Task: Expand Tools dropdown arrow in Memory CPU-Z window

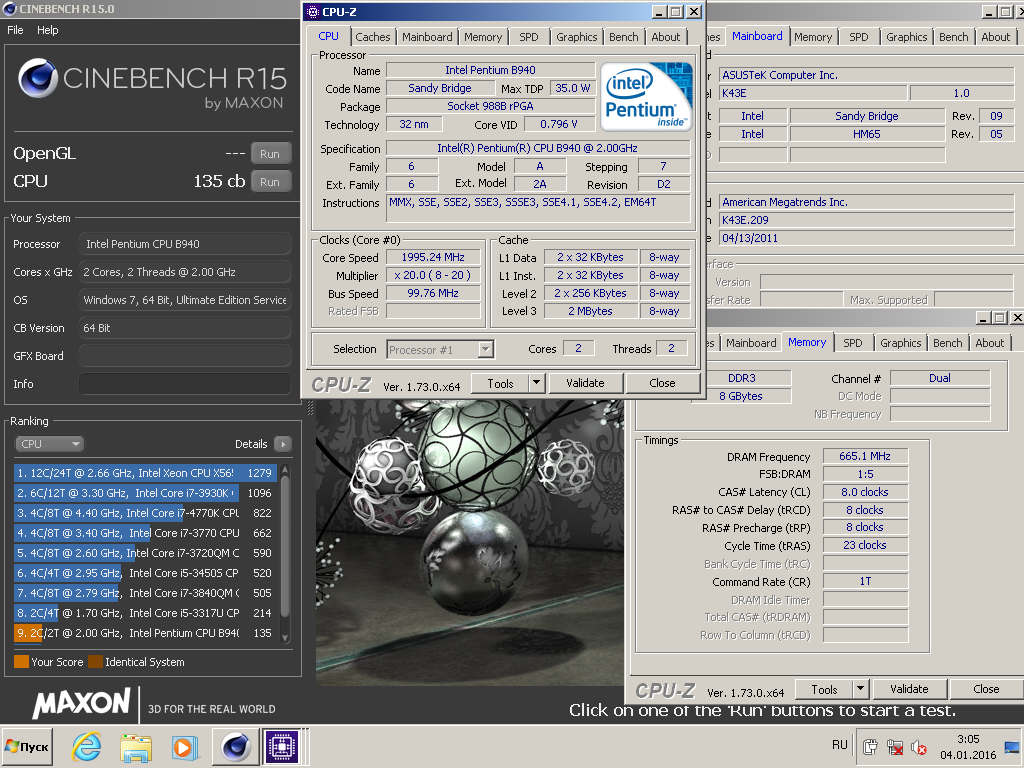Action: coord(861,689)
